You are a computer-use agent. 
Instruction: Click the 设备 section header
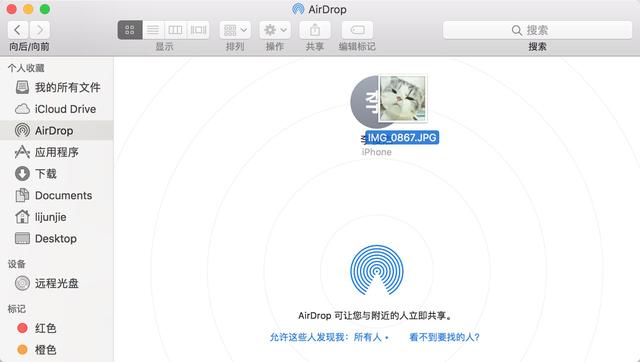click(x=17, y=264)
